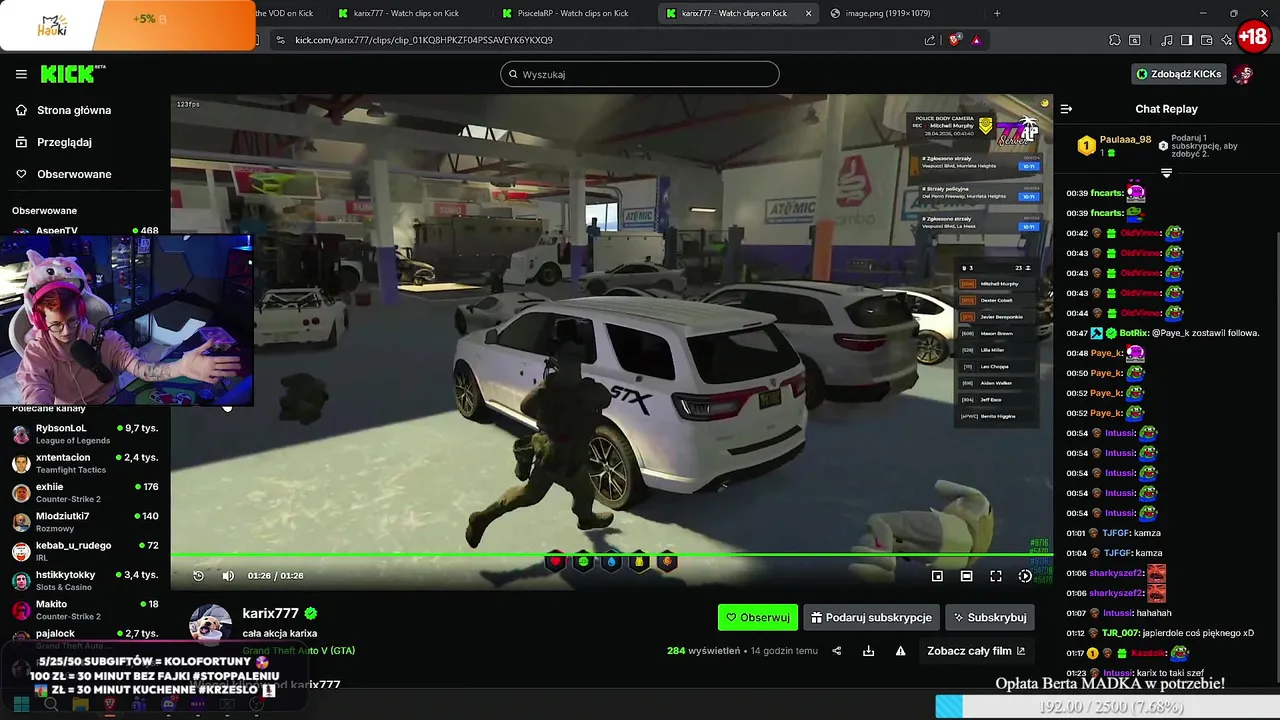Click the browser address bar URL
The width and height of the screenshot is (1280, 720).
click(x=424, y=40)
